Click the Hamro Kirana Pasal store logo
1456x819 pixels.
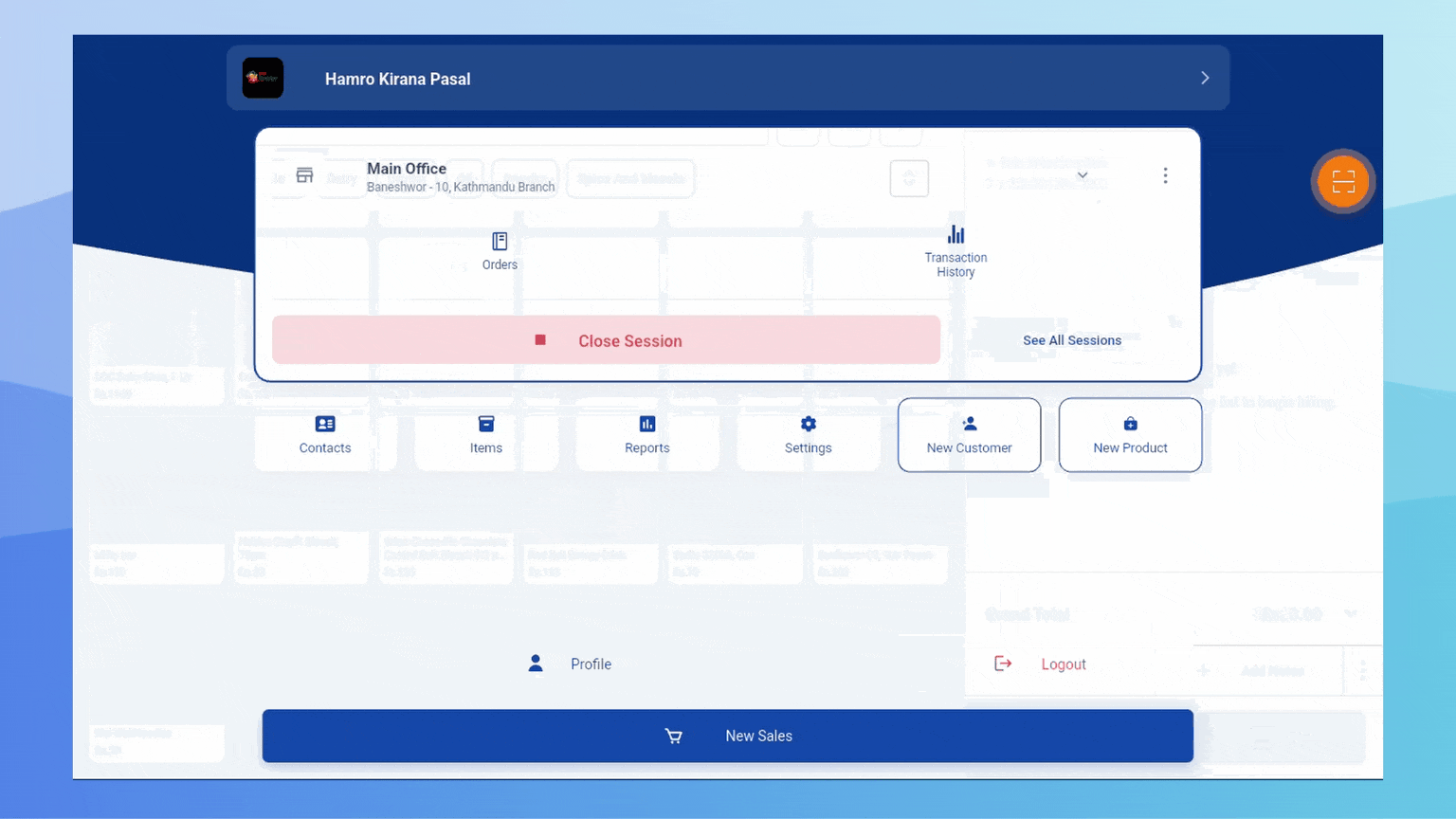click(x=263, y=78)
